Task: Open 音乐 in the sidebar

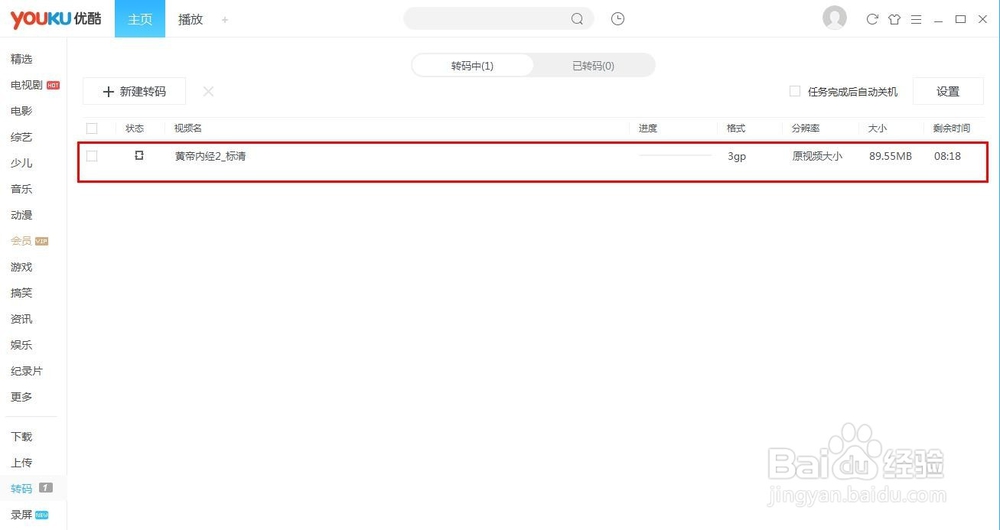Action: click(21, 189)
